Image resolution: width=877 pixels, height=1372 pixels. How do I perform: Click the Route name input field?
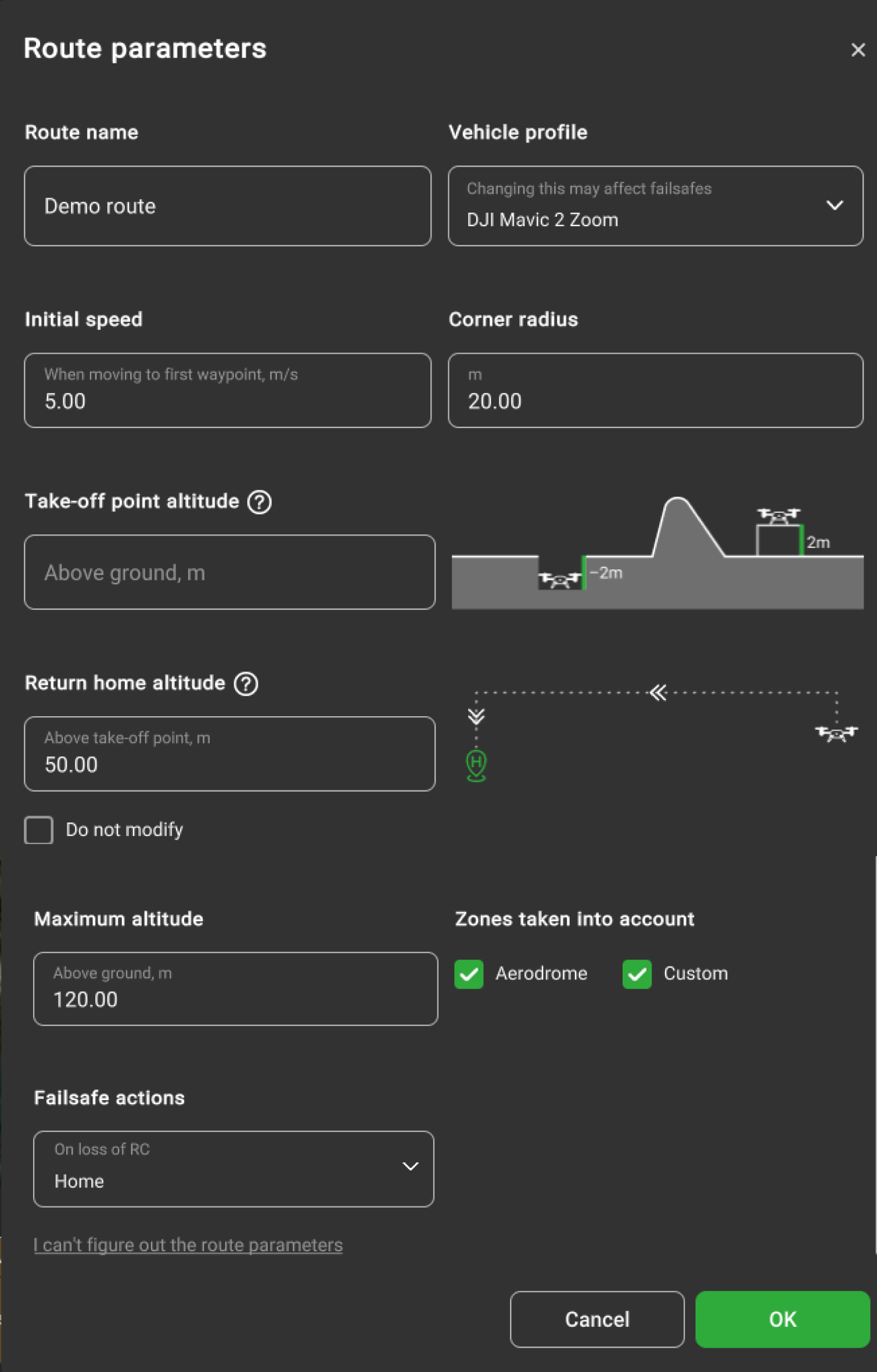228,206
